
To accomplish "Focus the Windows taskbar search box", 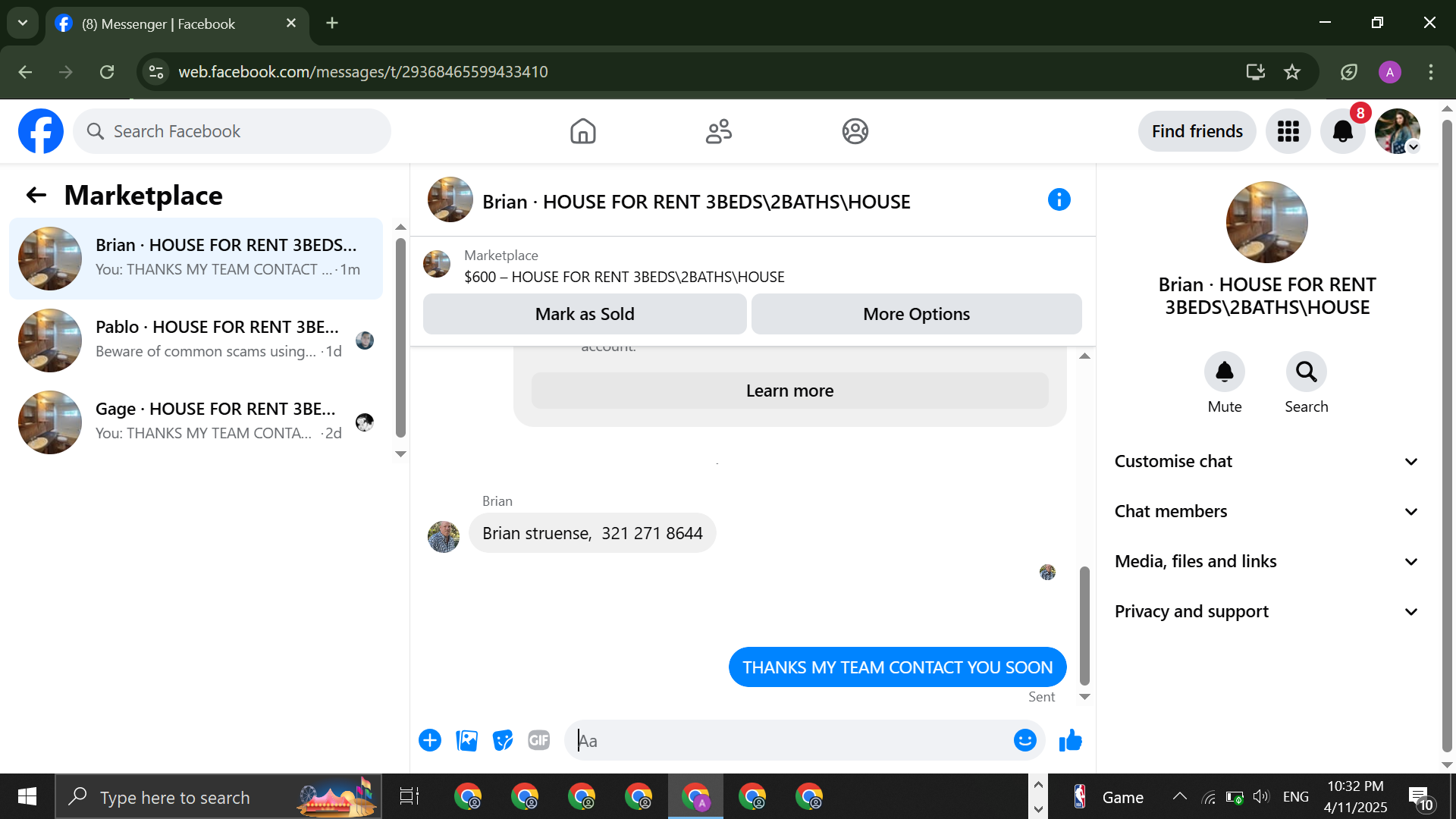I will 218,796.
